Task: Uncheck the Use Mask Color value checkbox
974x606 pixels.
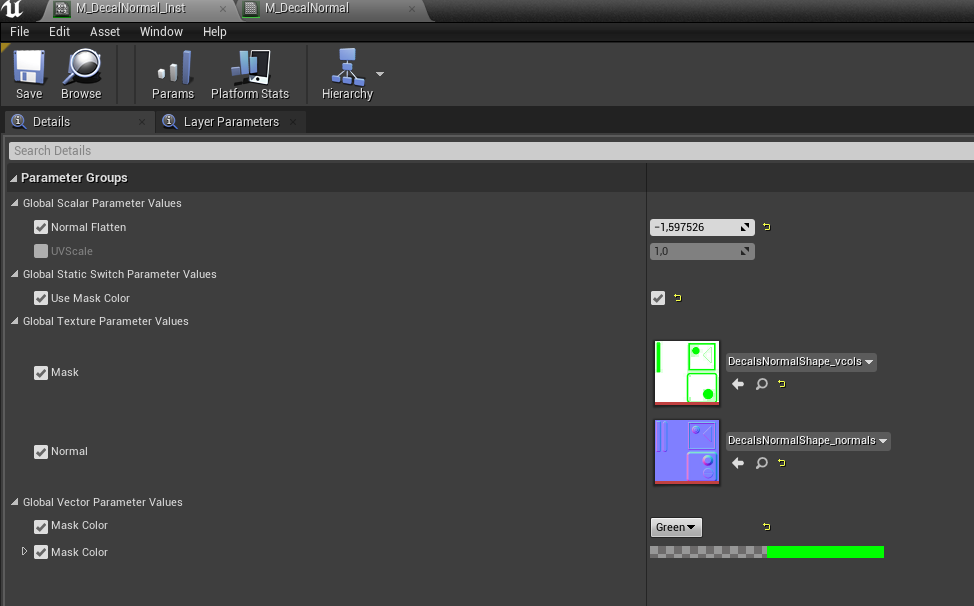Action: click(658, 298)
